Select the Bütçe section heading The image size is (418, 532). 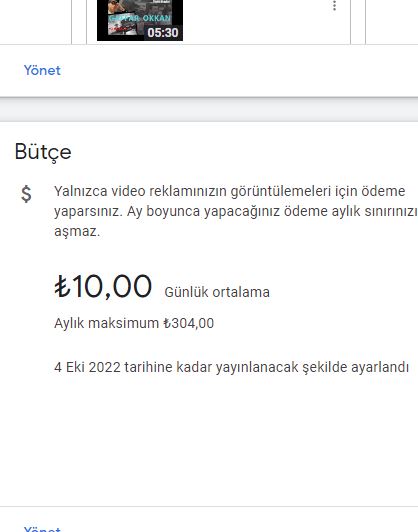[x=43, y=152]
